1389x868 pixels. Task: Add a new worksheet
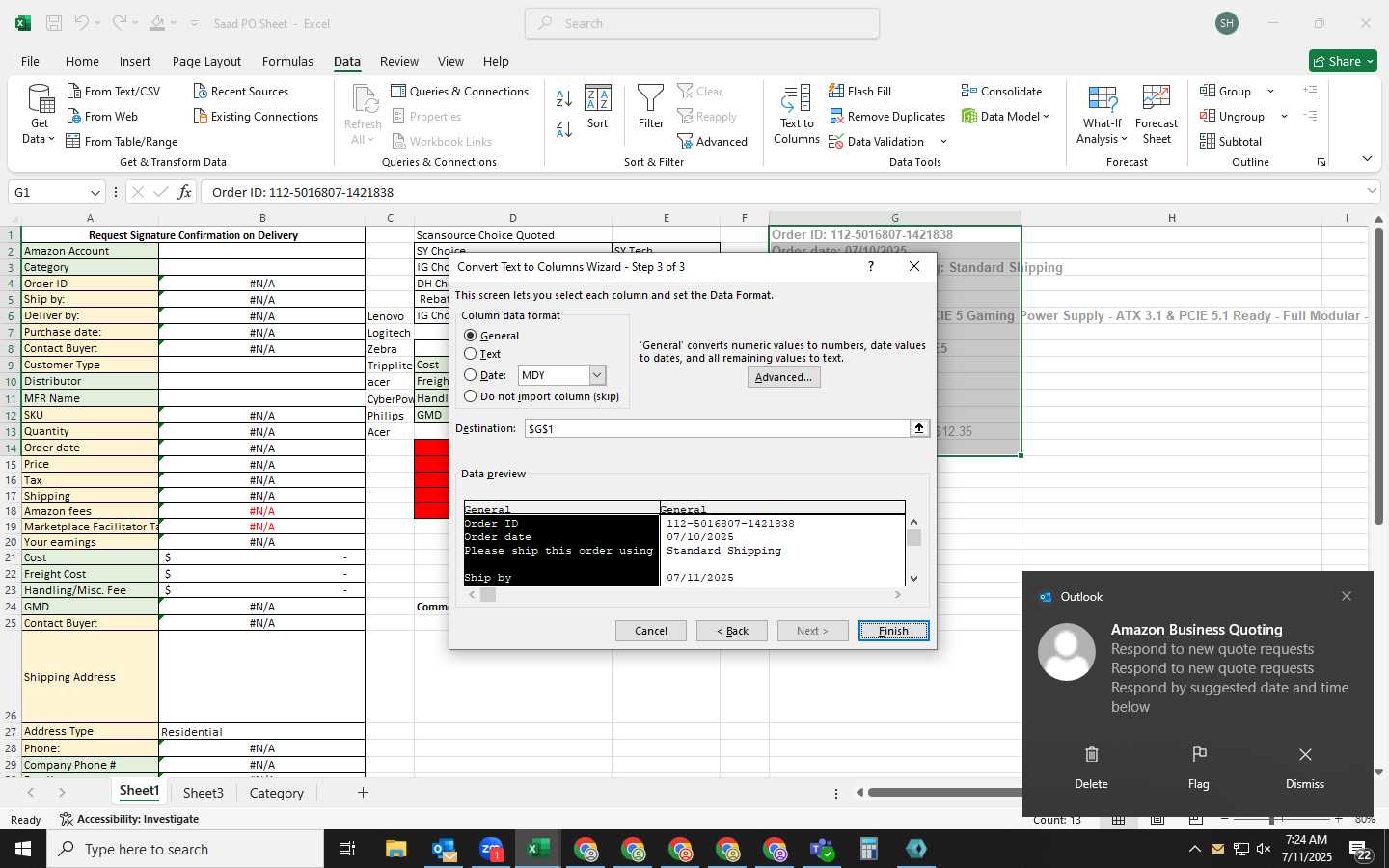pyautogui.click(x=363, y=793)
